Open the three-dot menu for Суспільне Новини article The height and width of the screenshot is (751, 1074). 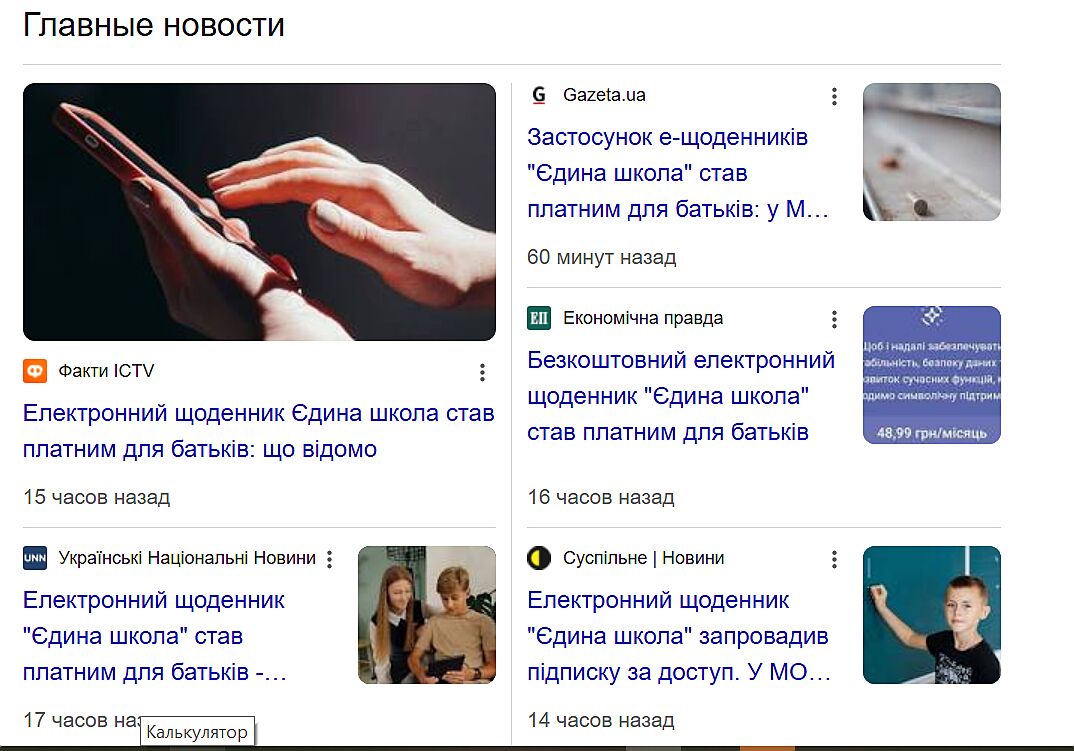coord(834,559)
